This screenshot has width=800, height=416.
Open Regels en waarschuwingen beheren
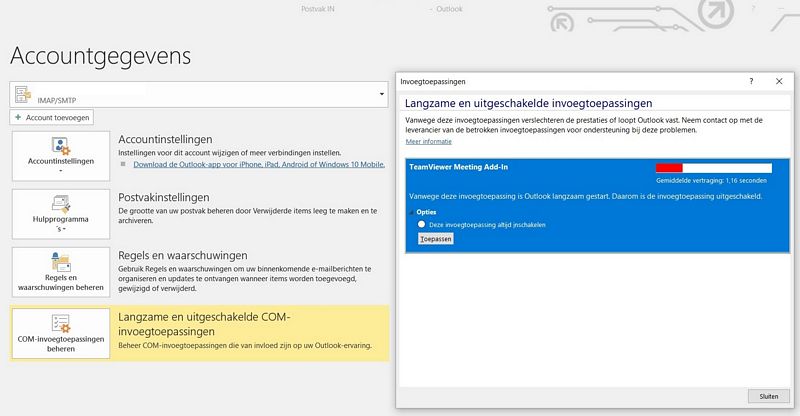tap(61, 273)
